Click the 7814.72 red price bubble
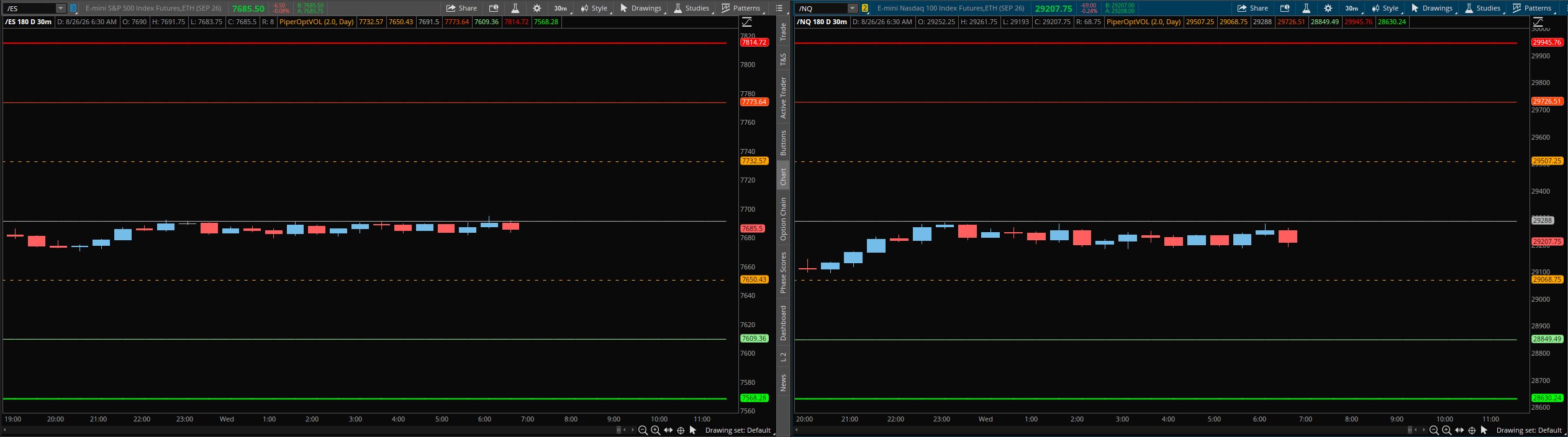This screenshot has height=437, width=1568. (x=754, y=42)
